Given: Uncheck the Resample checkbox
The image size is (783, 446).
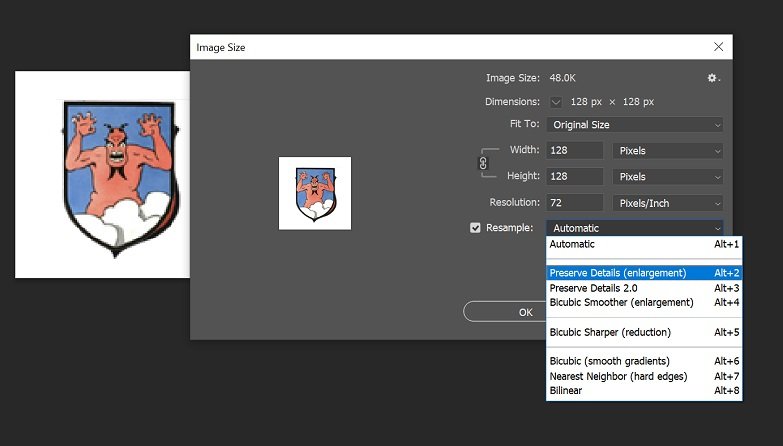Looking at the screenshot, I should click(475, 228).
